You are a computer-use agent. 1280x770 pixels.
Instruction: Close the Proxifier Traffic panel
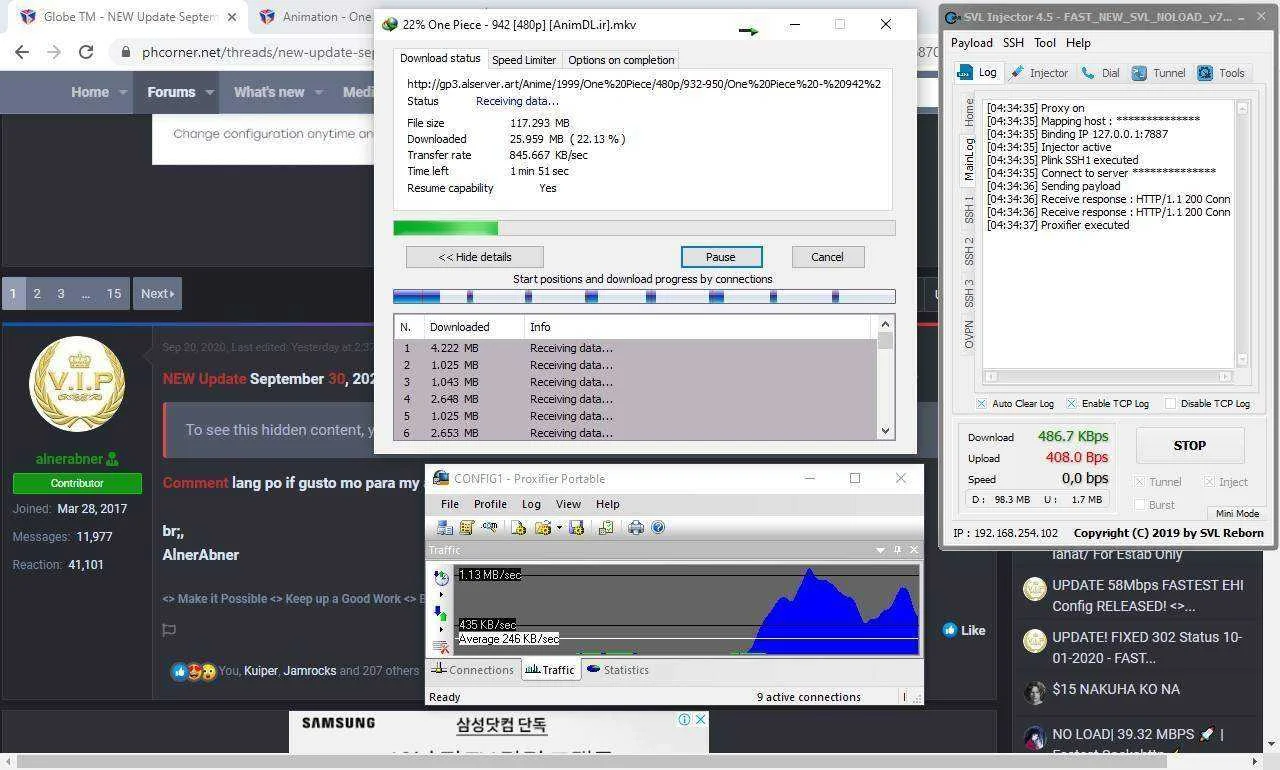pyautogui.click(x=913, y=550)
